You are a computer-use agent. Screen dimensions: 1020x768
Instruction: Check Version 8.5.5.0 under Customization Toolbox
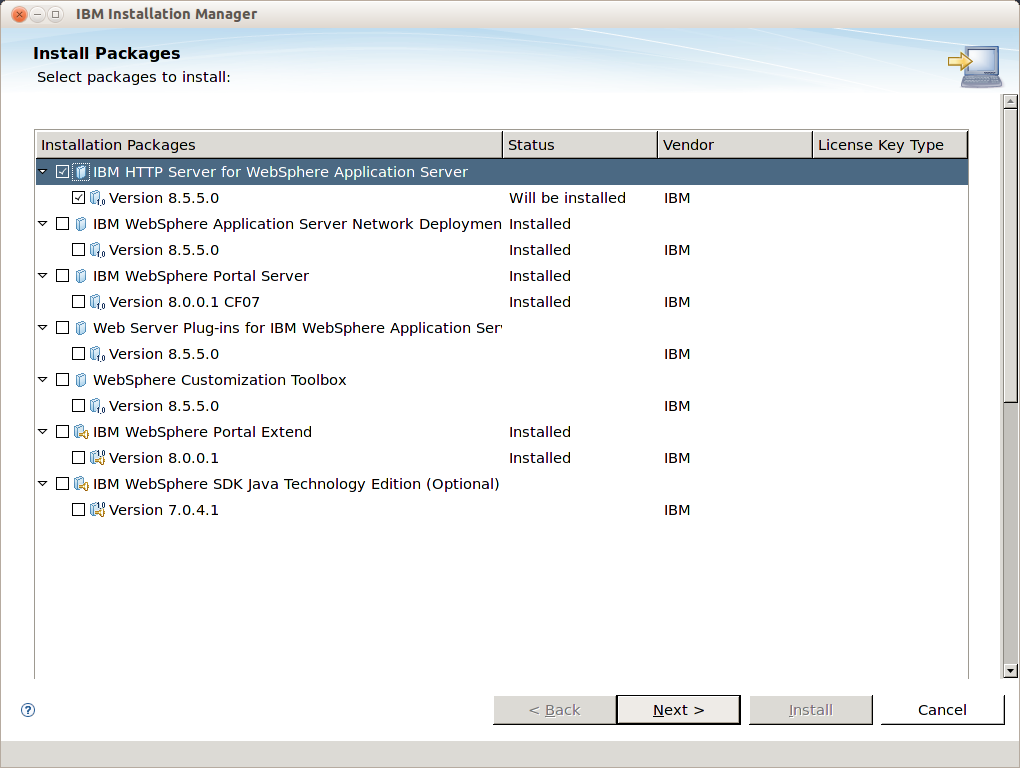click(x=78, y=406)
